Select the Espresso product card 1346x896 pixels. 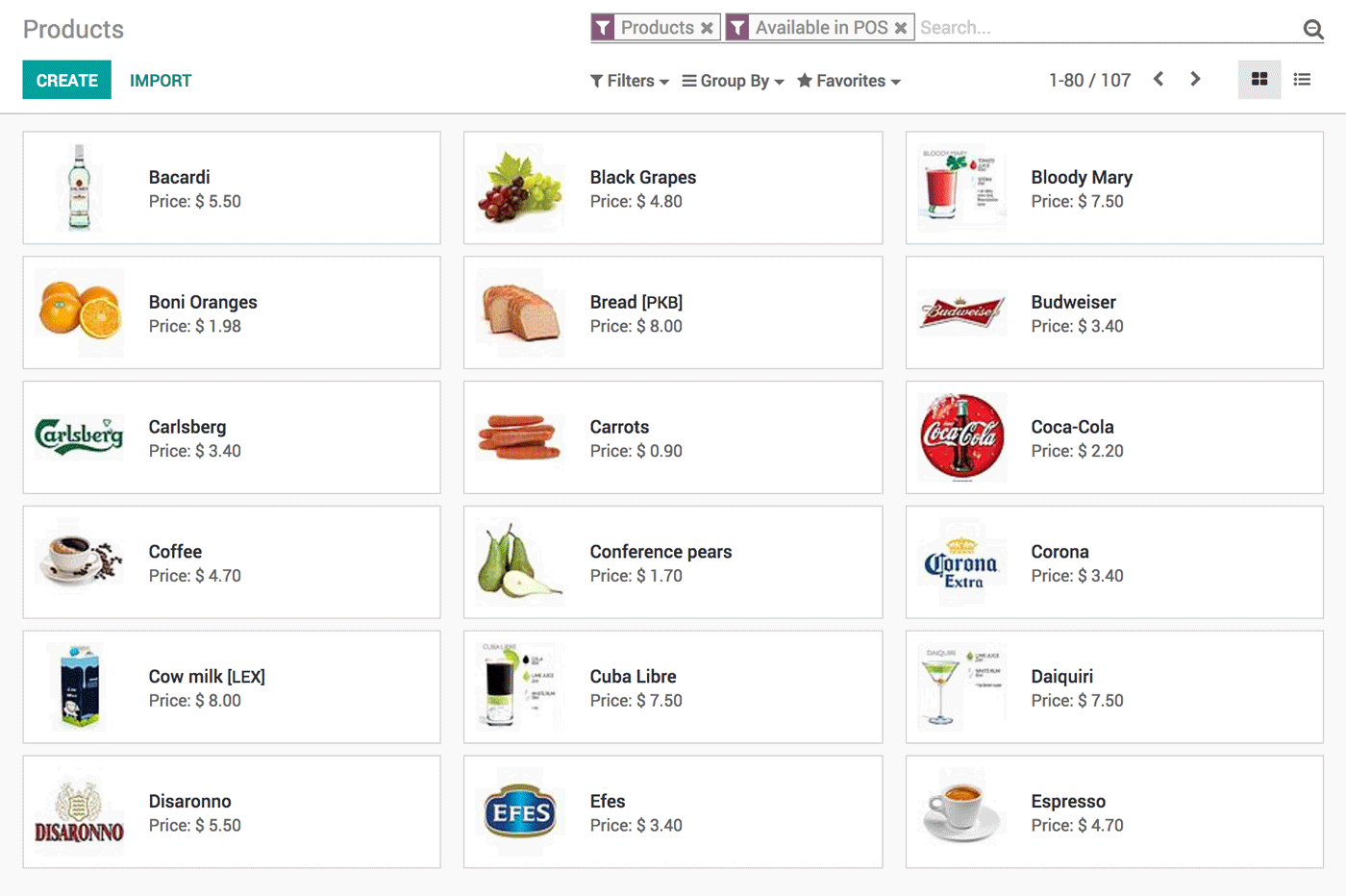coord(1114,812)
